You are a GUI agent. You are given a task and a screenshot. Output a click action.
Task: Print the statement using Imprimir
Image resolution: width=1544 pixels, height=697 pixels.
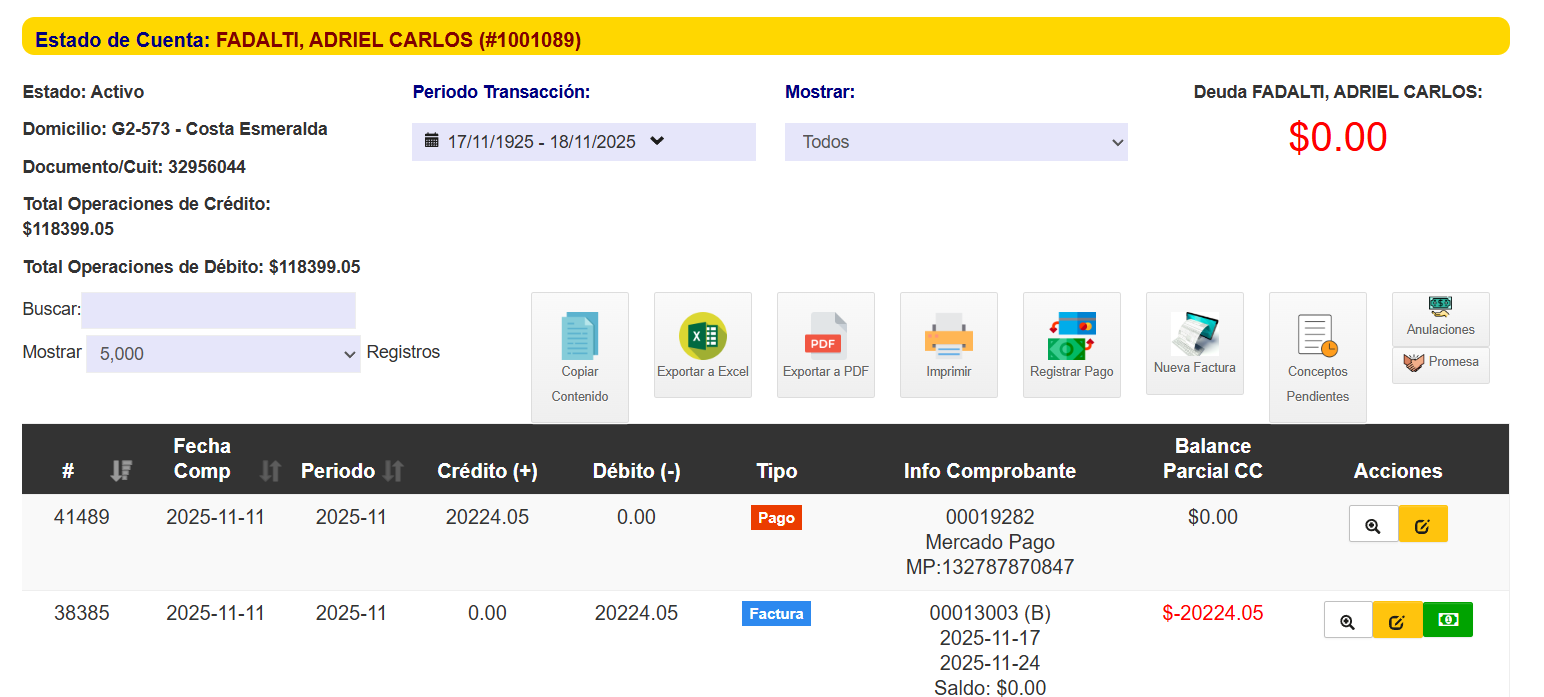click(949, 345)
